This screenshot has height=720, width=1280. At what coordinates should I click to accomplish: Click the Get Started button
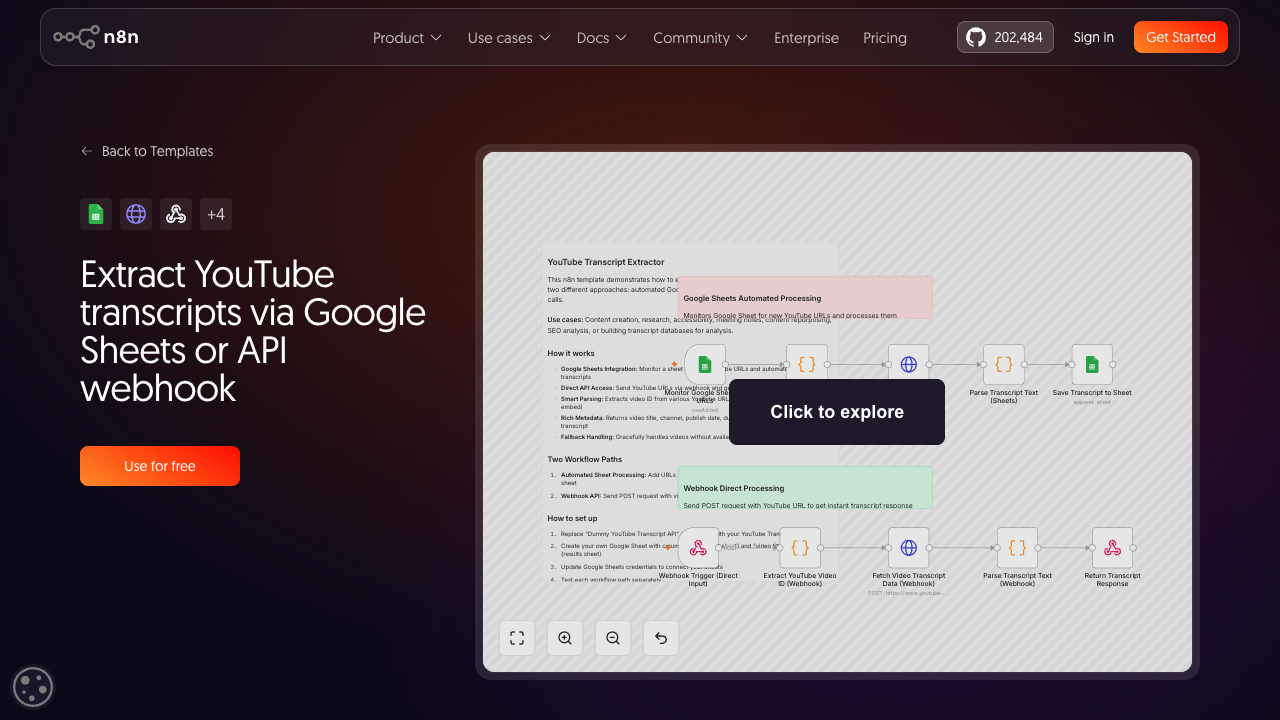(x=1181, y=37)
